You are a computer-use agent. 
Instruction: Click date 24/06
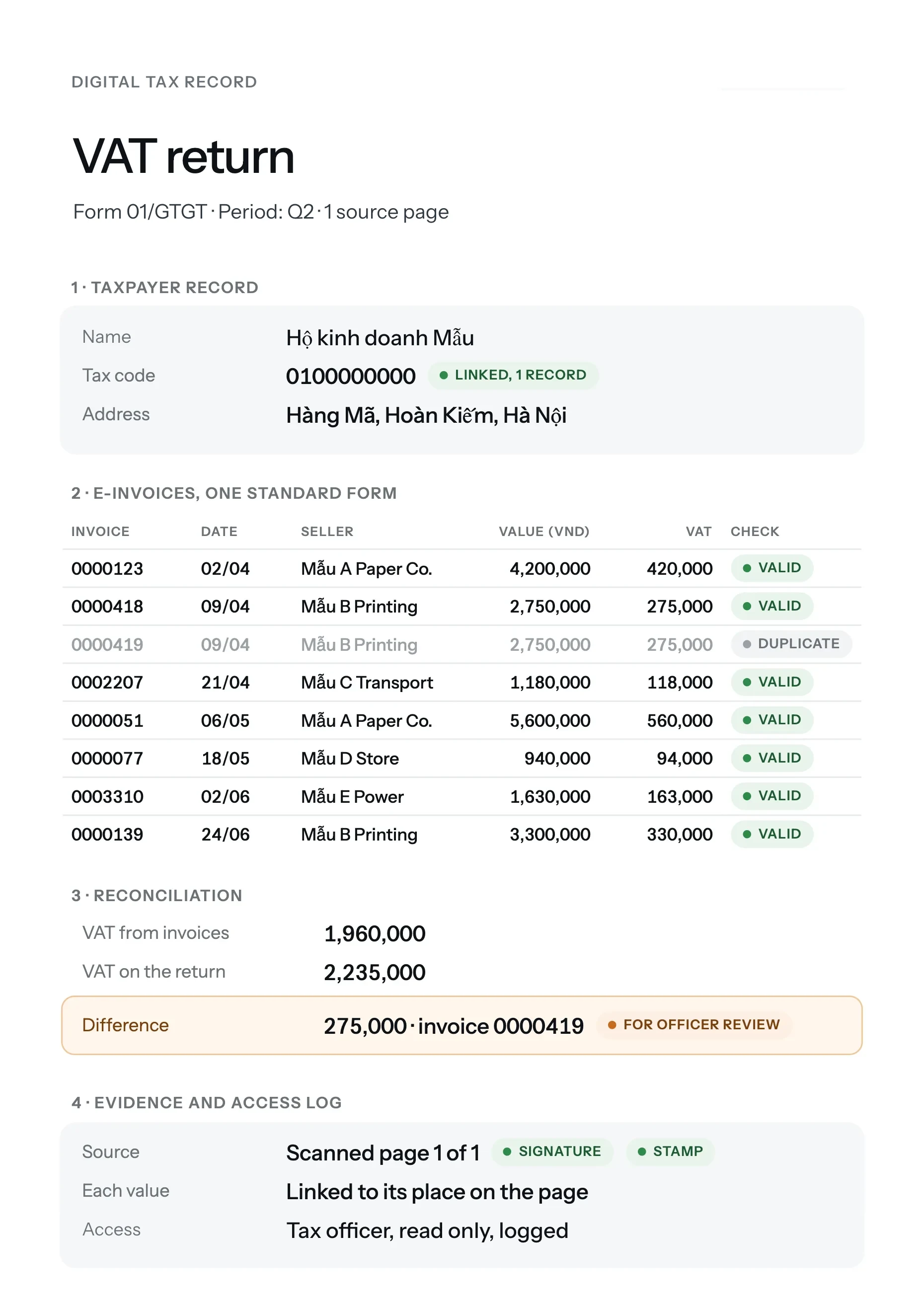click(x=226, y=835)
